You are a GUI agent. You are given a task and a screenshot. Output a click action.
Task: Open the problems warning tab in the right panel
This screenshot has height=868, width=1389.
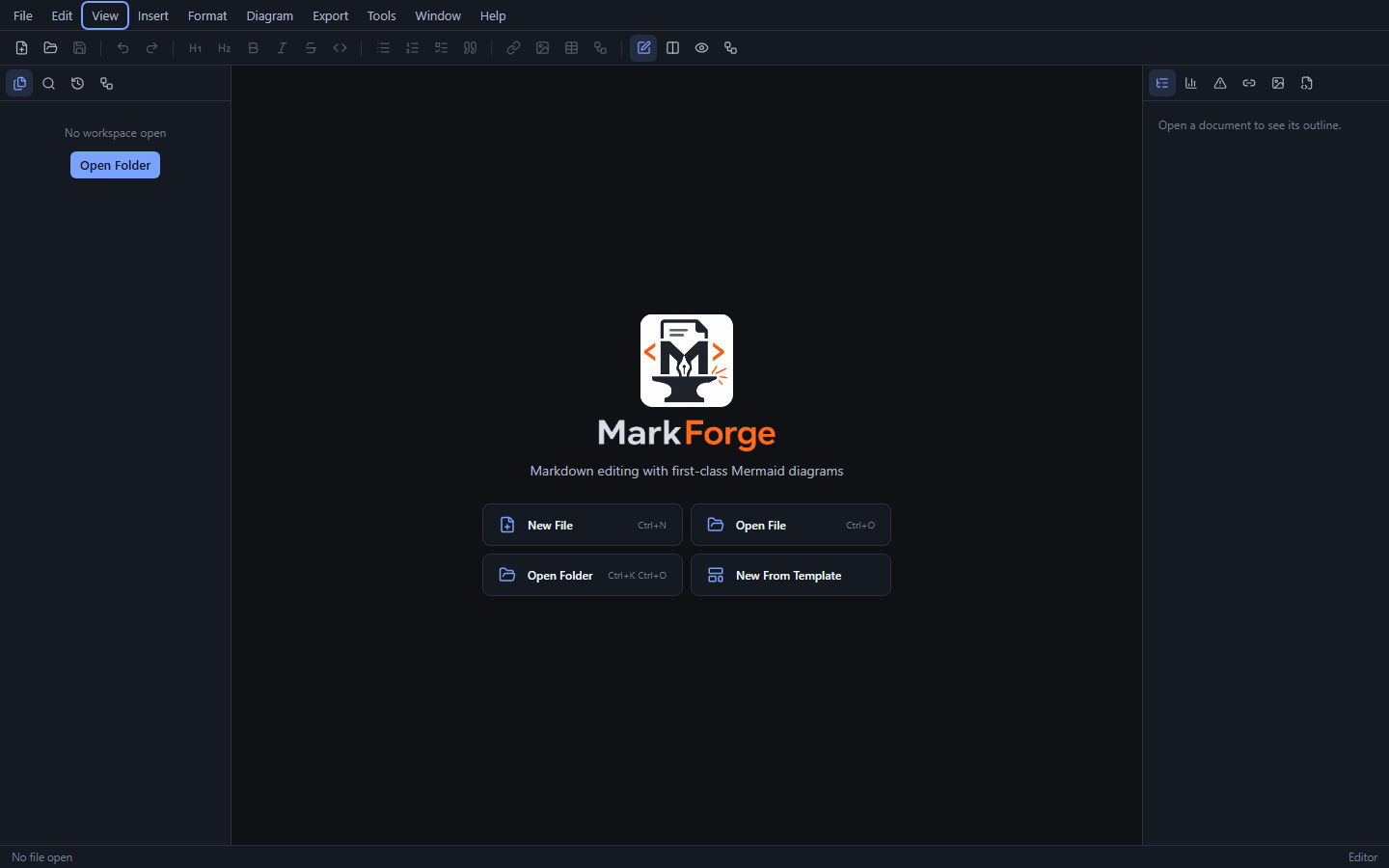click(1220, 83)
